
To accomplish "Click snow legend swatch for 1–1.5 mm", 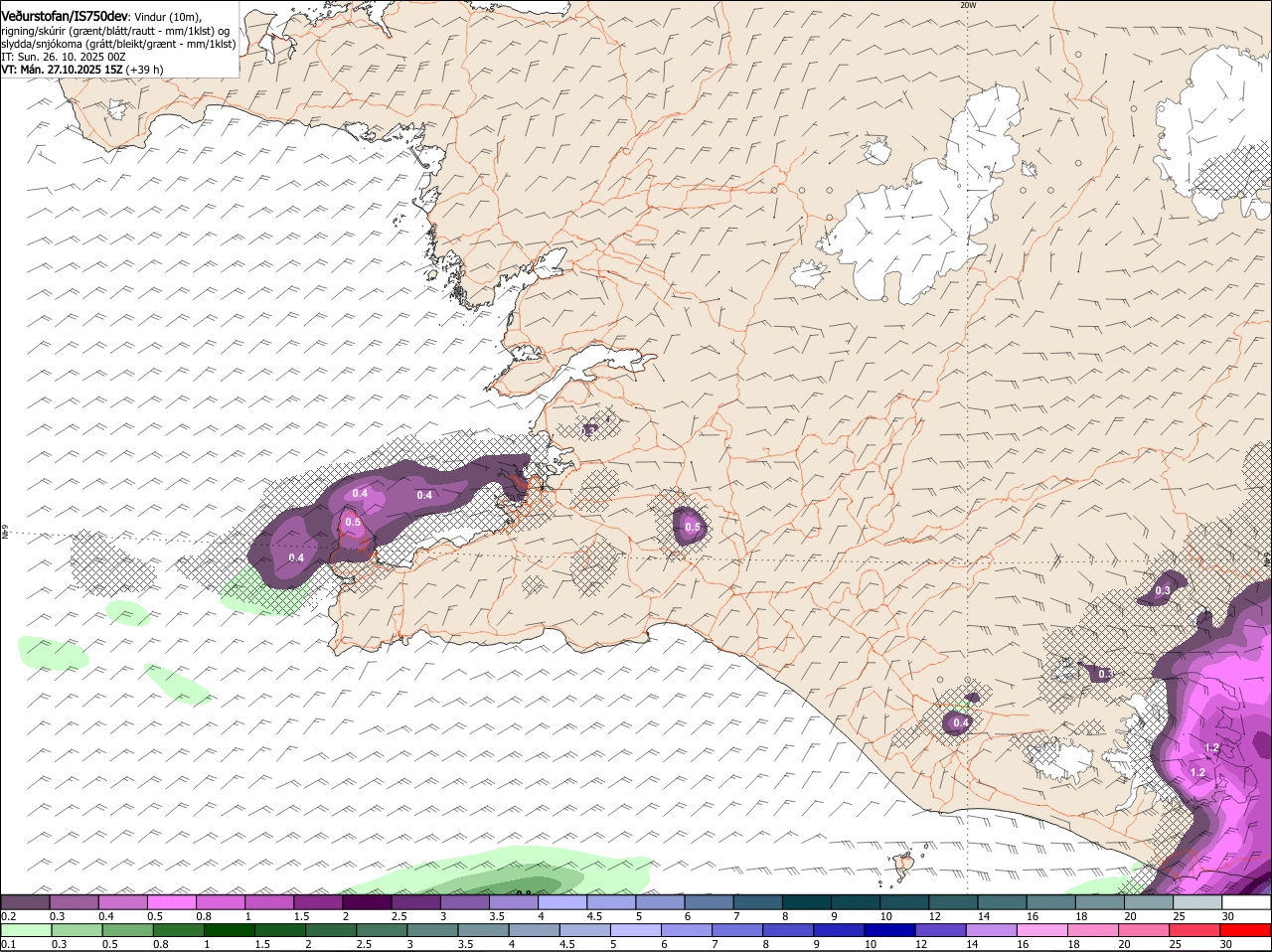I will pos(269,901).
